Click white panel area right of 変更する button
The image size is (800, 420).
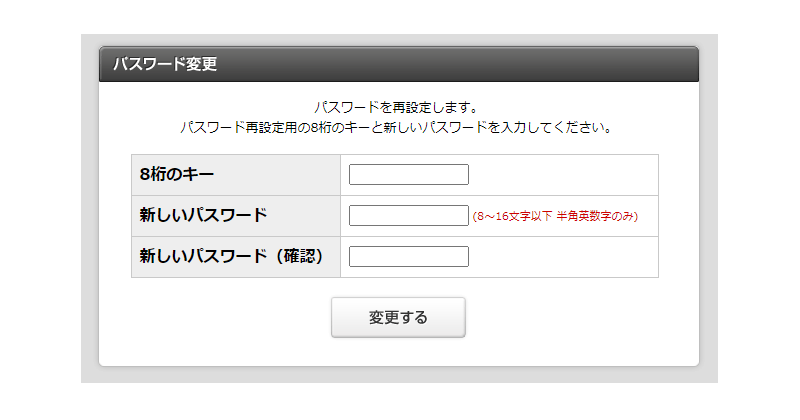580,318
